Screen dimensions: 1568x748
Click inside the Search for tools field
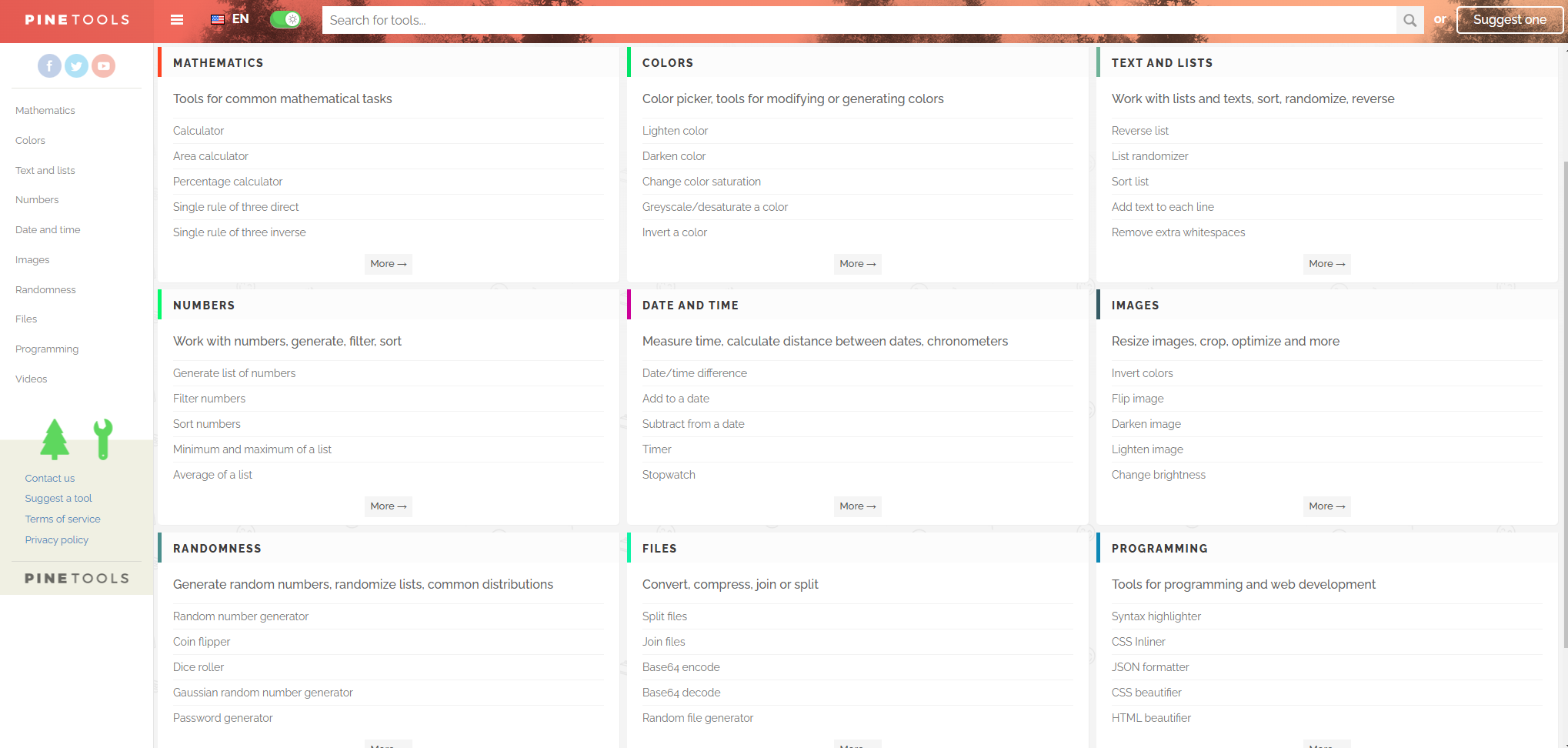769,20
